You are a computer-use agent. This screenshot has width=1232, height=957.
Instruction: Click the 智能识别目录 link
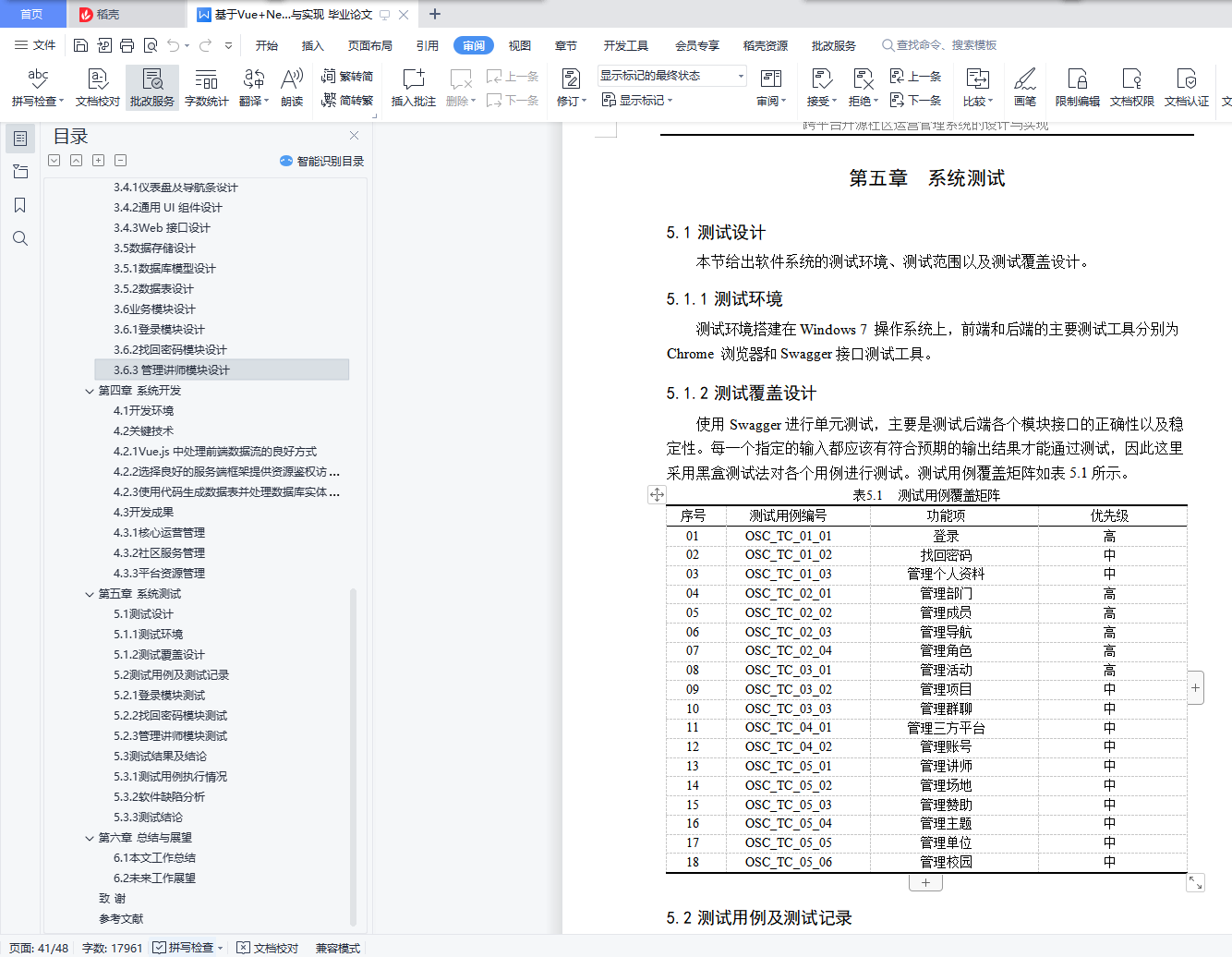(322, 162)
